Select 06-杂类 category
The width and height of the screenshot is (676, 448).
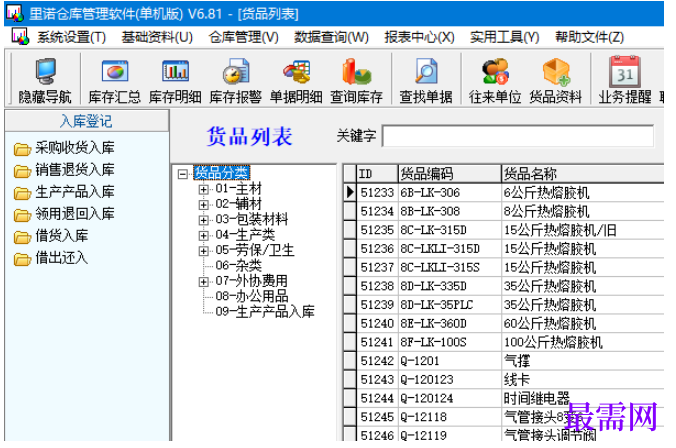pyautogui.click(x=238, y=265)
